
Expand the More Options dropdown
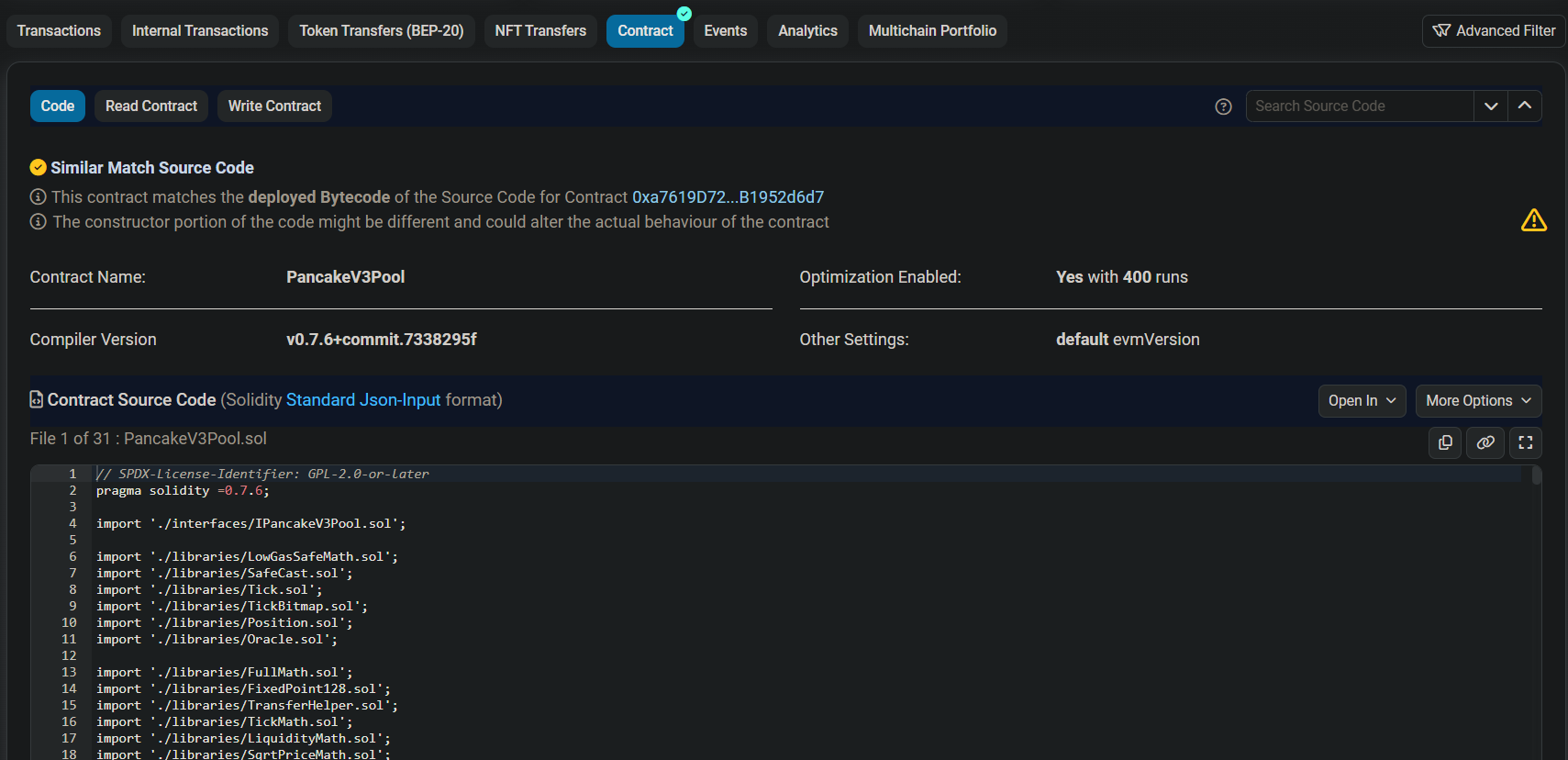tap(1478, 401)
